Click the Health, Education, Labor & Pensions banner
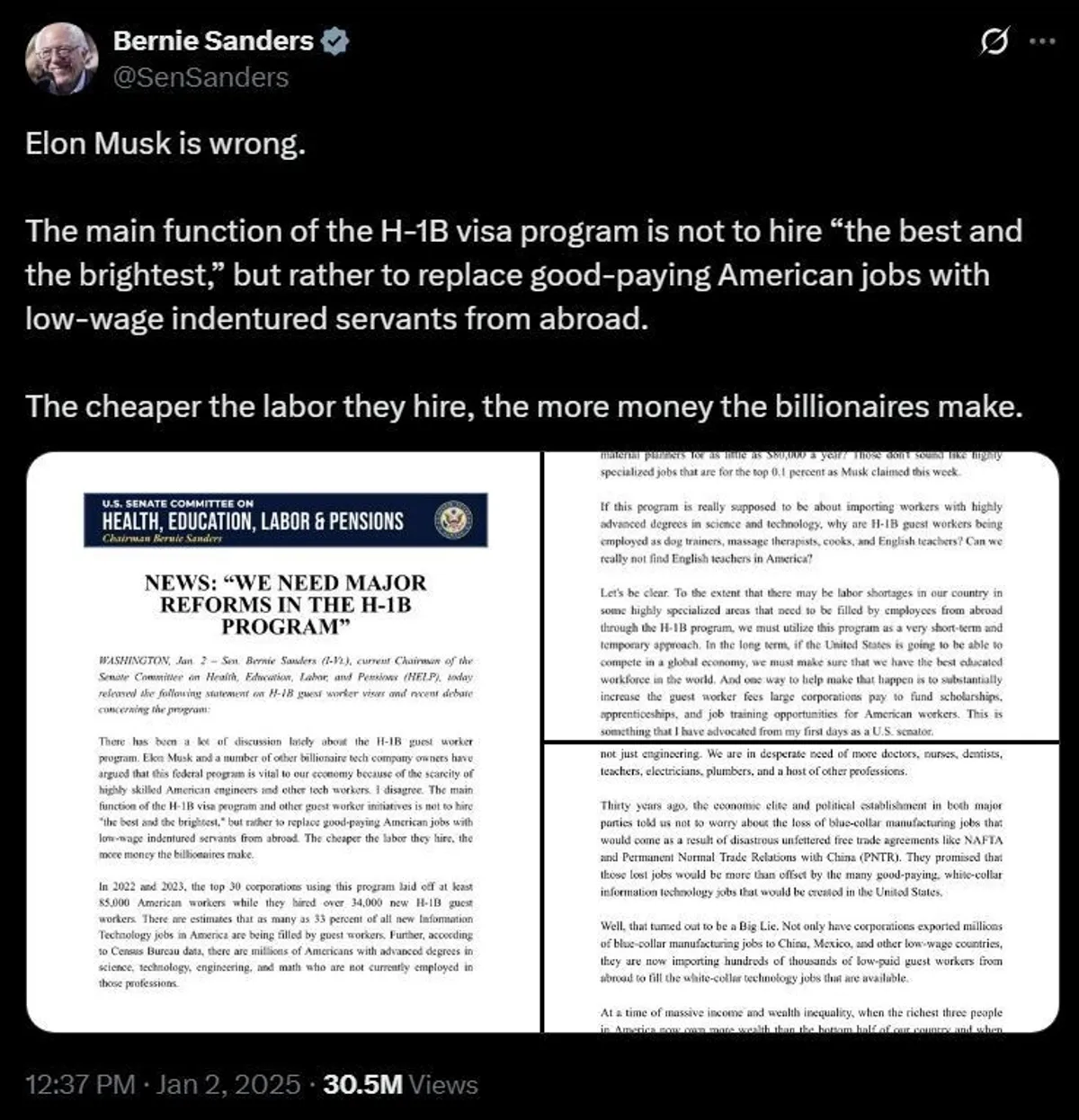The image size is (1079, 1120). pos(285,520)
